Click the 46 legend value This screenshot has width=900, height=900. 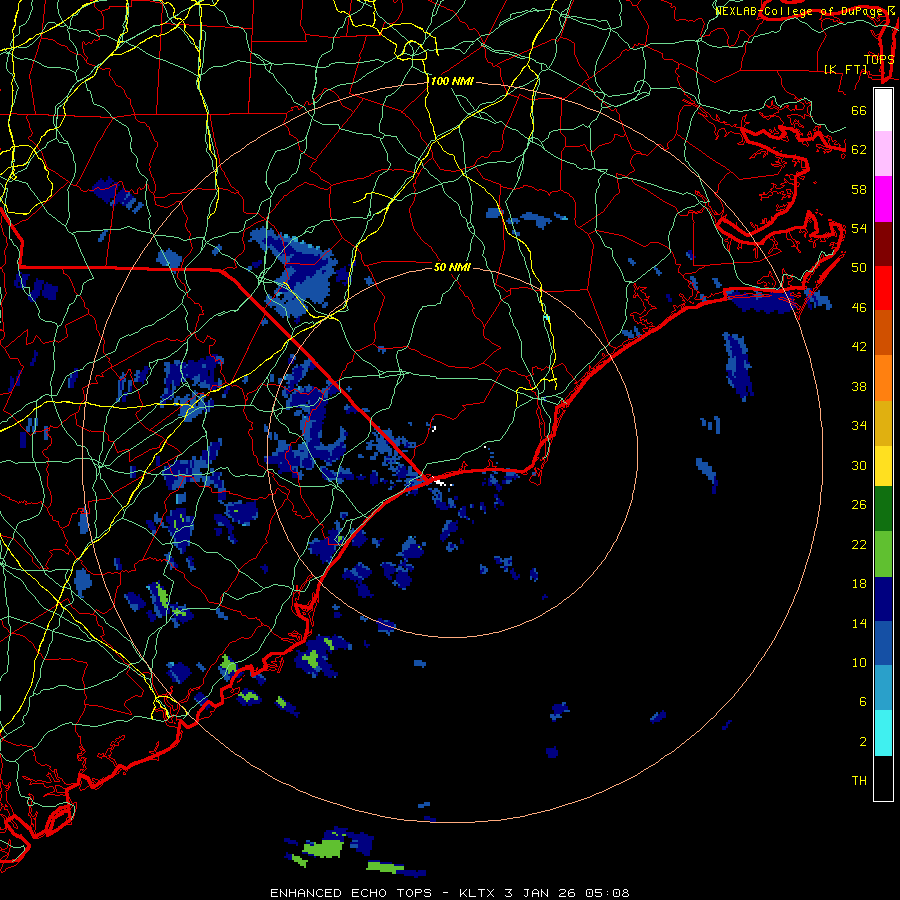[859, 307]
